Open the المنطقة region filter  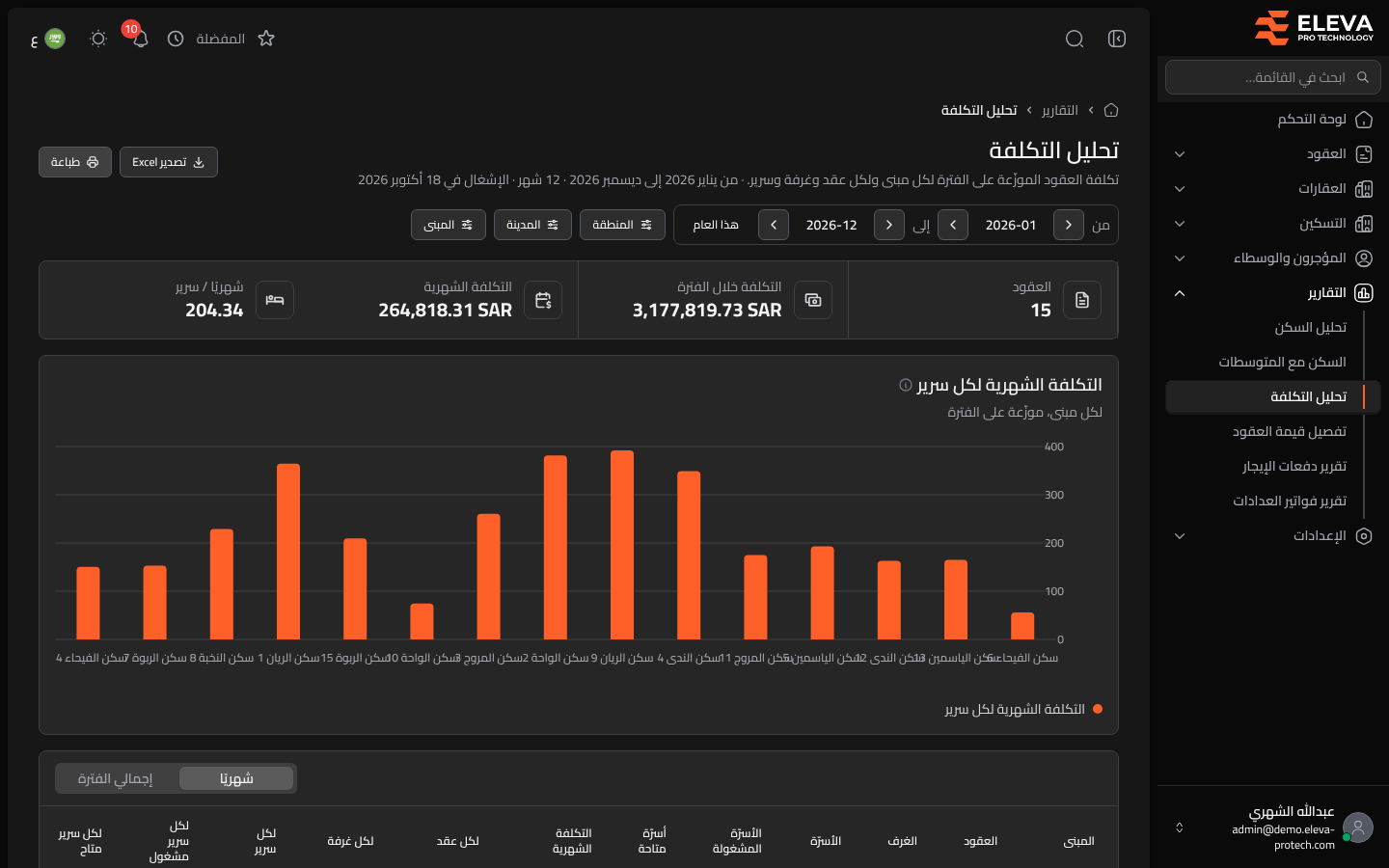pyautogui.click(x=622, y=225)
